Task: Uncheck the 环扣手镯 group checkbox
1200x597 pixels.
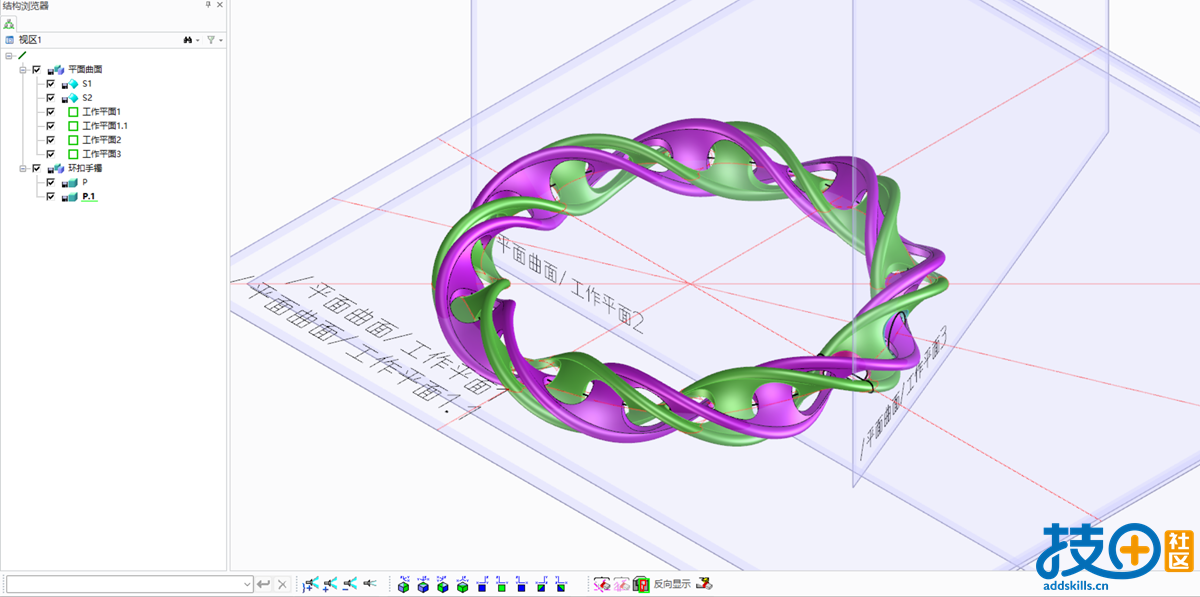Action: coord(37,168)
